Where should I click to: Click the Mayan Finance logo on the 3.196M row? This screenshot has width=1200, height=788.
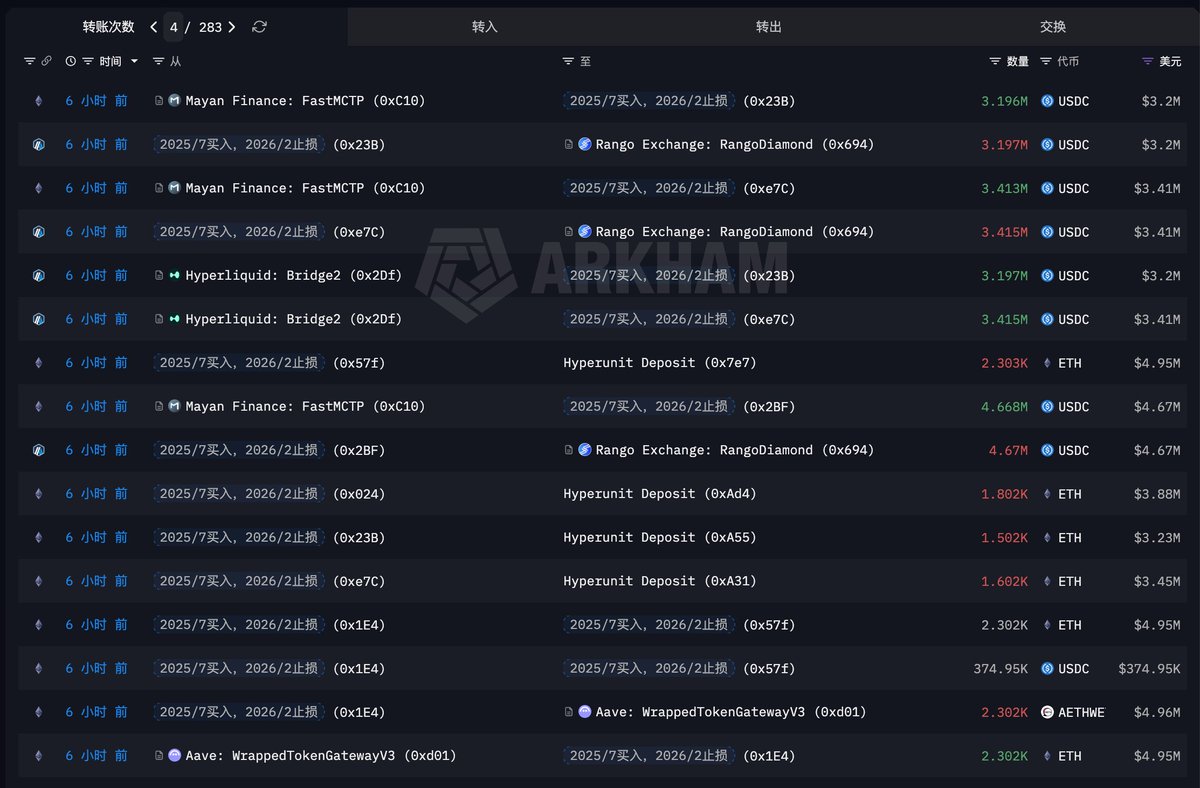tap(174, 101)
